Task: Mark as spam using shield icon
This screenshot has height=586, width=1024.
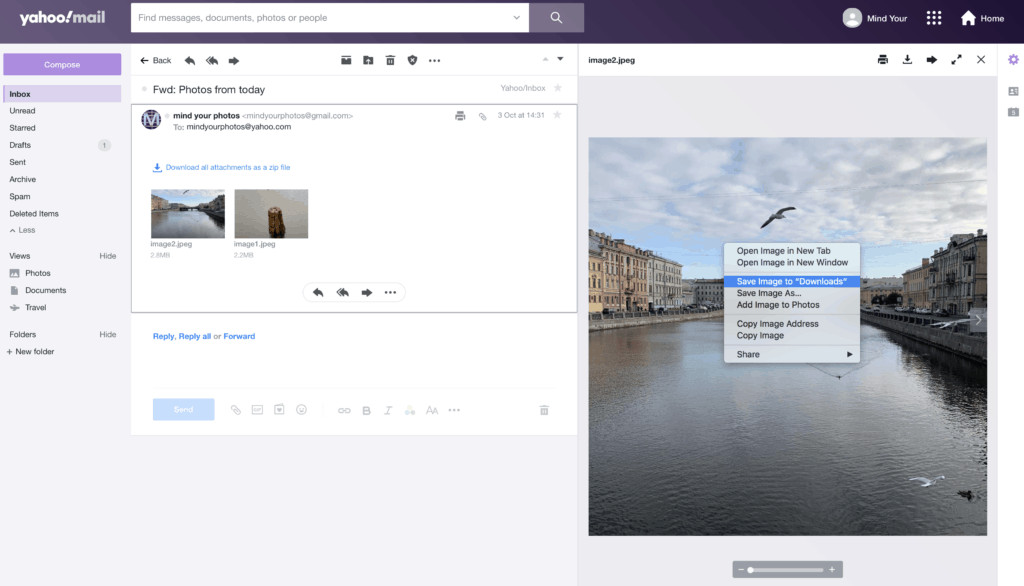Action: tap(412, 60)
